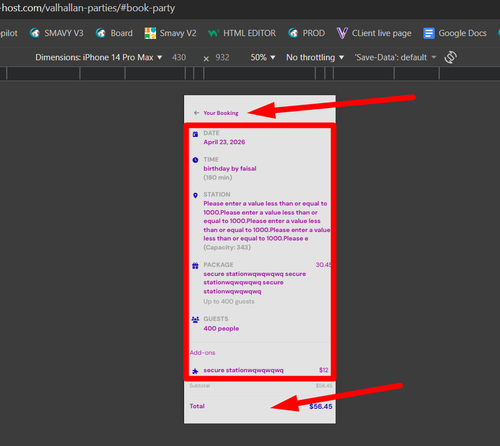Click the text birthday by faisal

(x=230, y=168)
